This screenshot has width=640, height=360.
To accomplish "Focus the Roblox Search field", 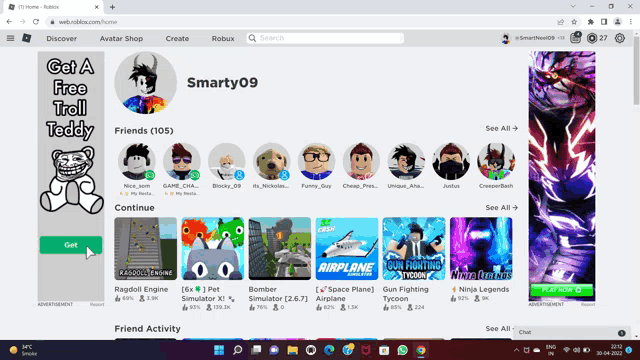I will pos(325,38).
